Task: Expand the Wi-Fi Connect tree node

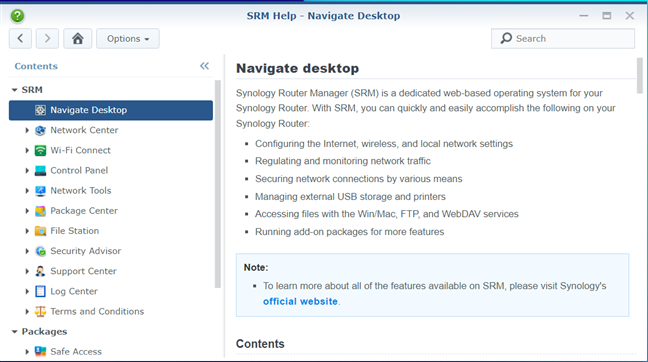Action: coord(27,150)
